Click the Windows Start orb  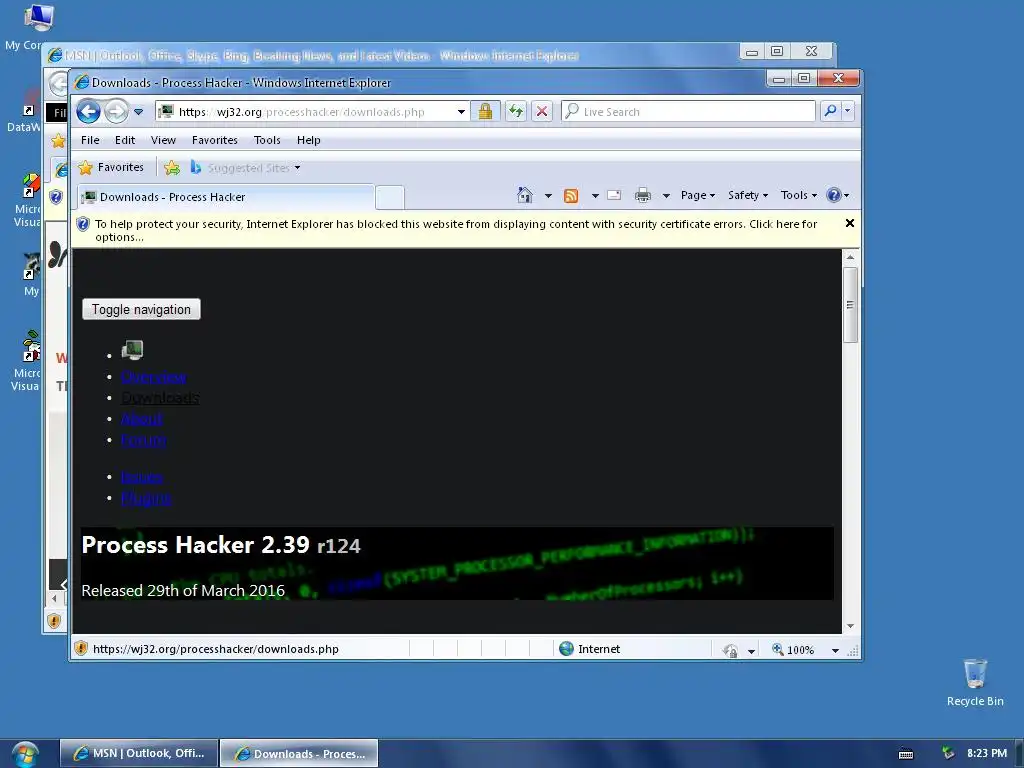click(x=24, y=754)
